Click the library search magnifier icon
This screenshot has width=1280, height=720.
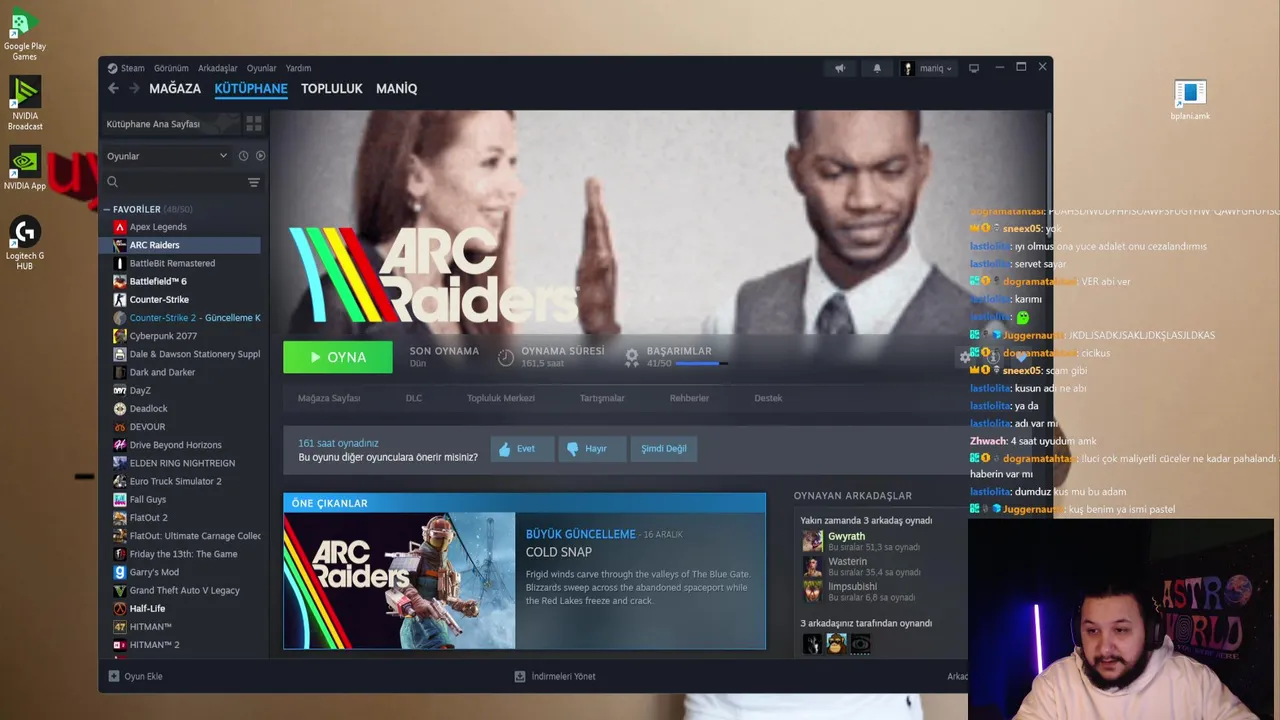tap(113, 182)
